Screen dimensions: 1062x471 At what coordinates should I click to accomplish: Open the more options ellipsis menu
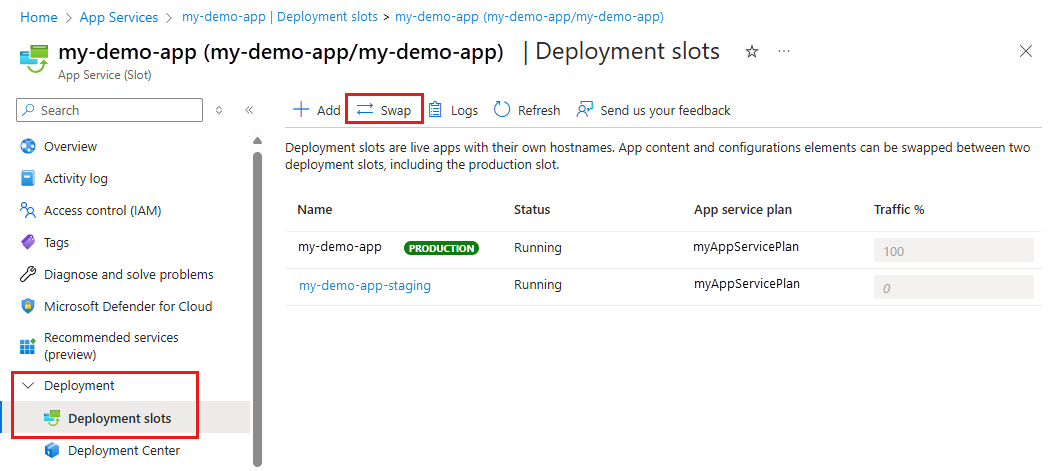tap(784, 52)
